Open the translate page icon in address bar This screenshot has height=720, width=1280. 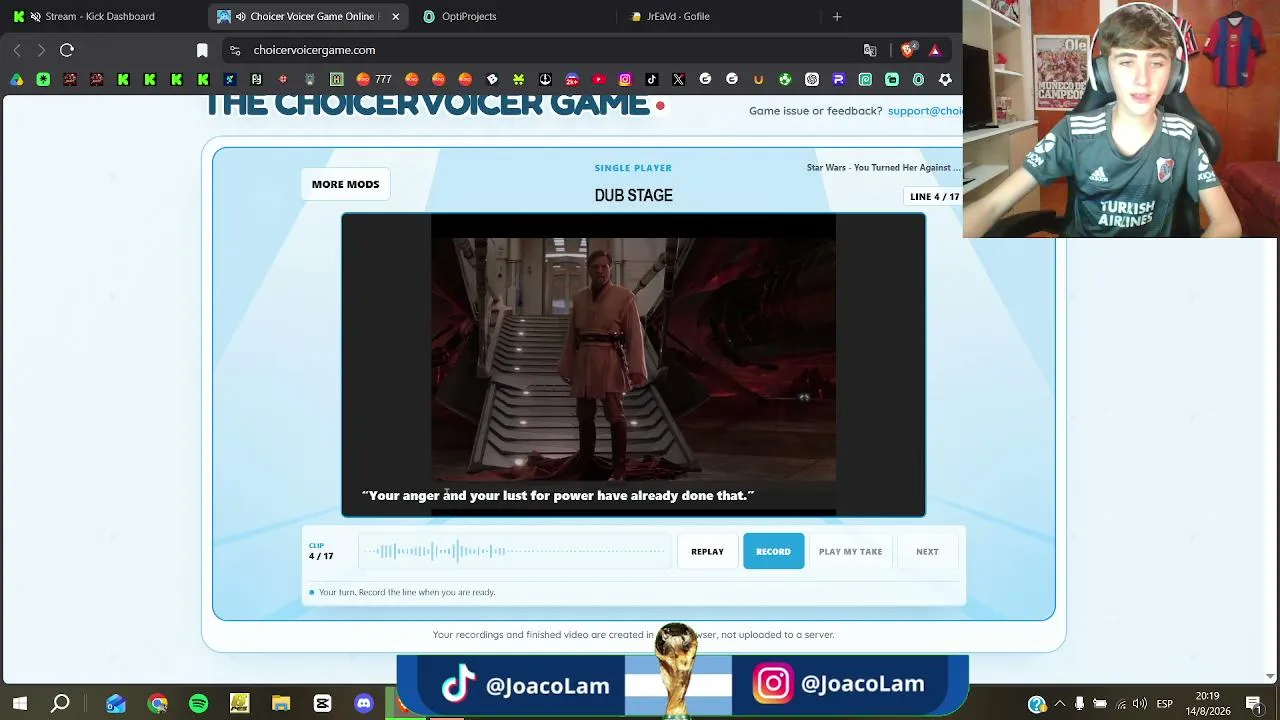click(870, 50)
